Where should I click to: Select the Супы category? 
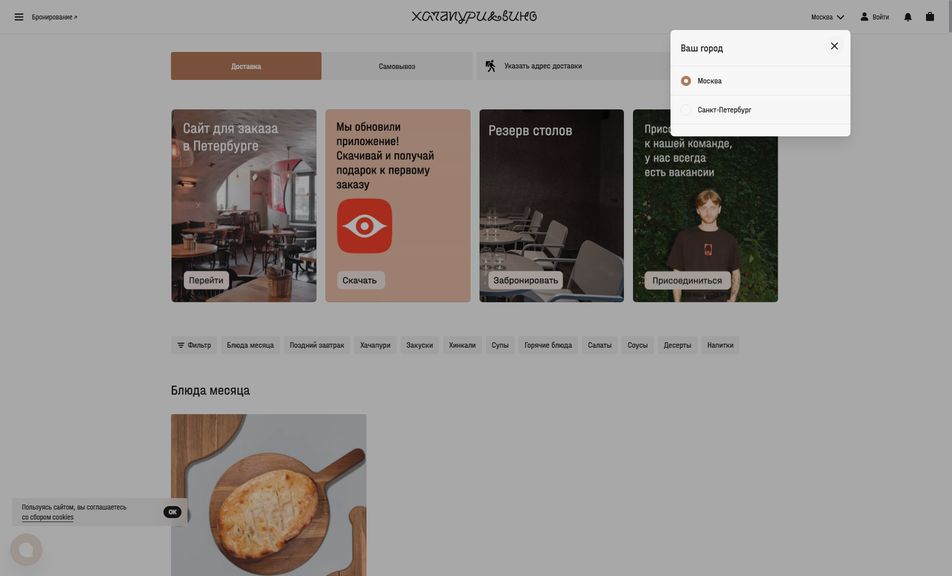click(x=500, y=345)
